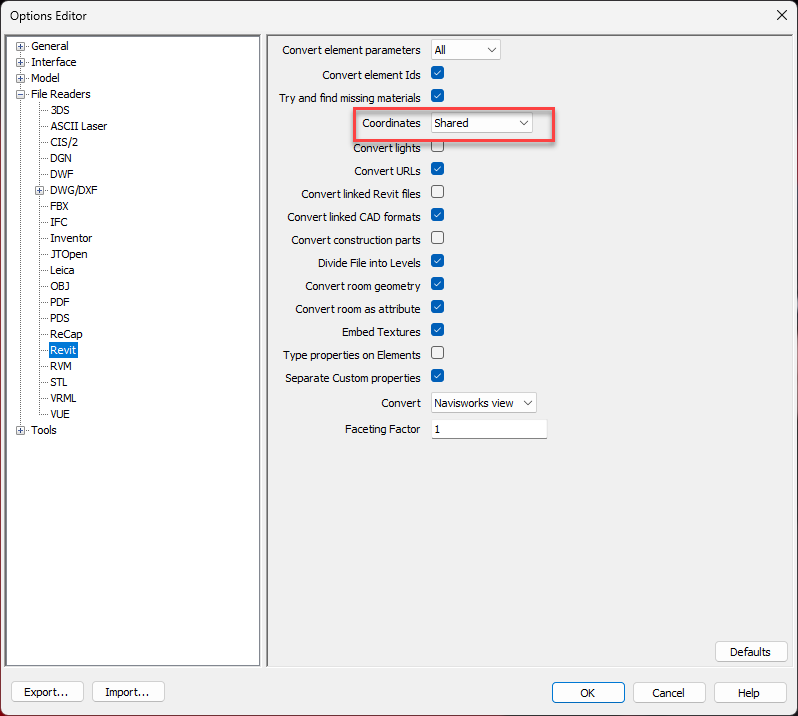The width and height of the screenshot is (798, 716).
Task: Uncheck Divide File into Levels
Action: (437, 261)
